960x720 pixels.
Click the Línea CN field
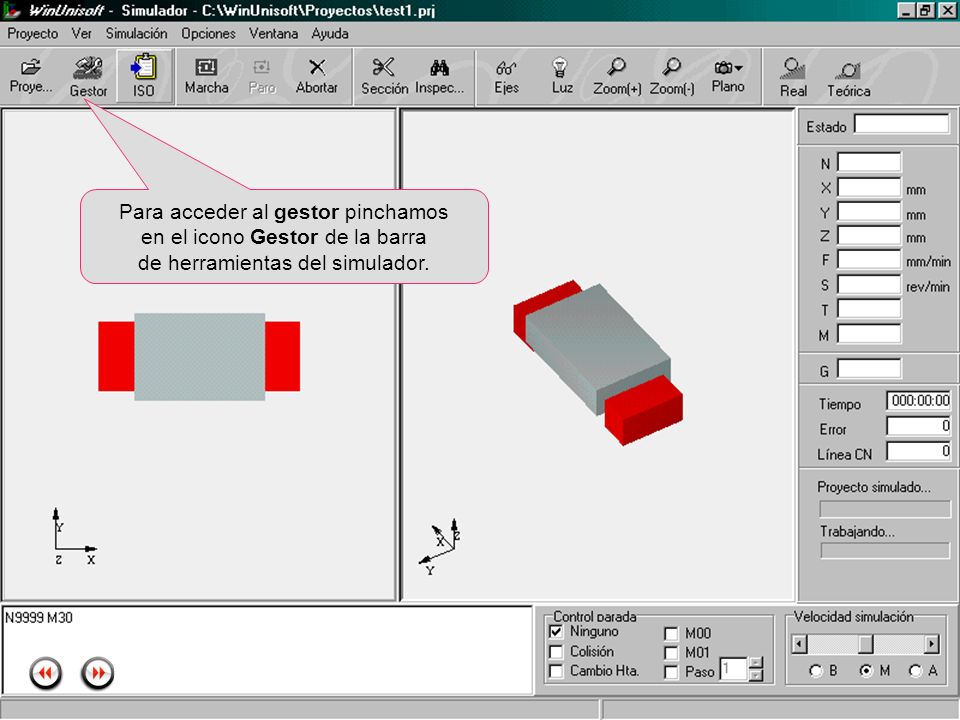(918, 452)
